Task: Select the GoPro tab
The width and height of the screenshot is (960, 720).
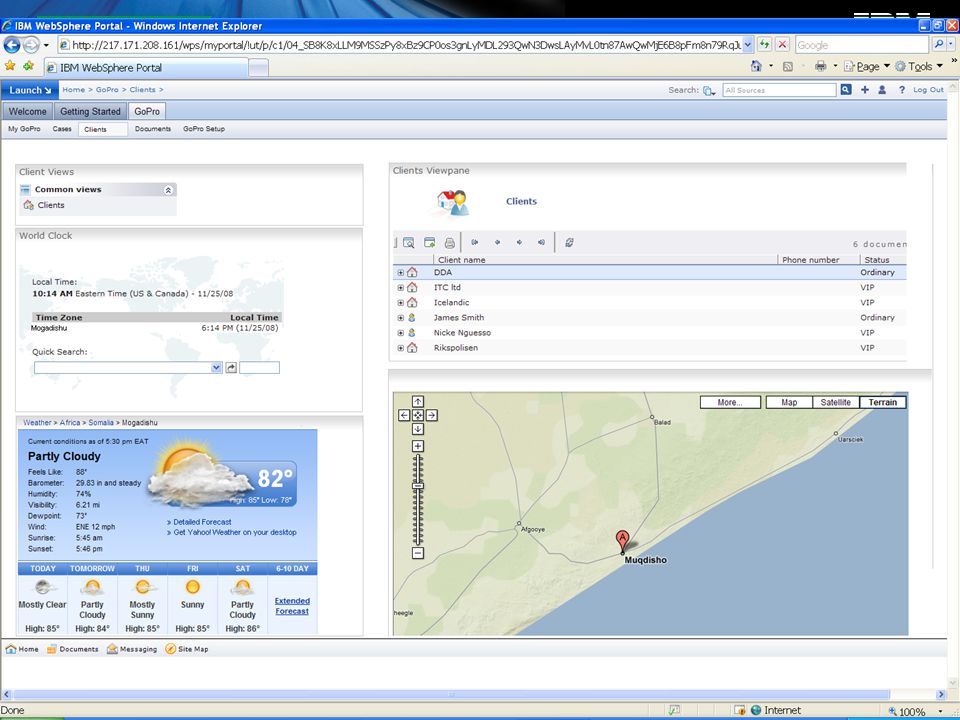Action: coord(147,111)
